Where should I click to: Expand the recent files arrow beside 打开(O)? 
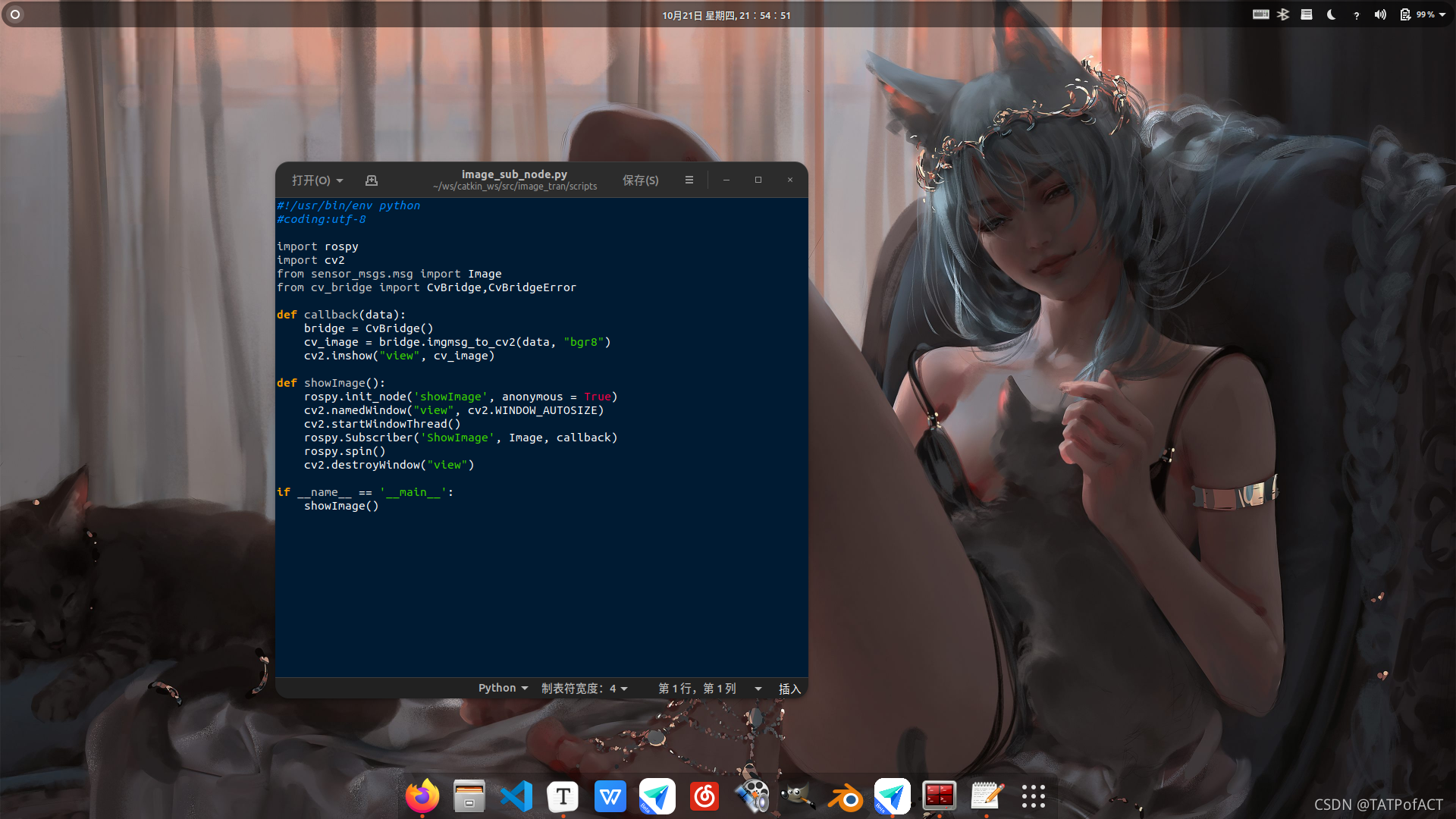340,180
